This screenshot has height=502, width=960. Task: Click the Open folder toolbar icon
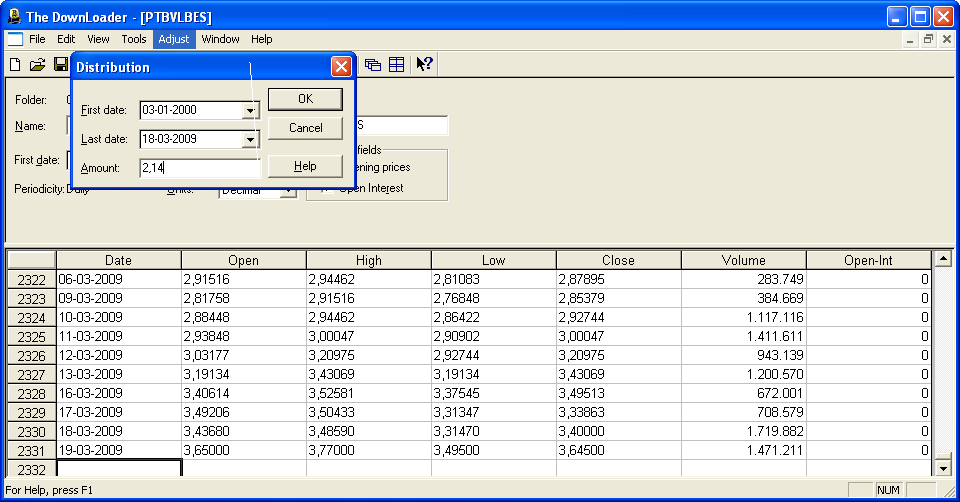pyautogui.click(x=37, y=64)
